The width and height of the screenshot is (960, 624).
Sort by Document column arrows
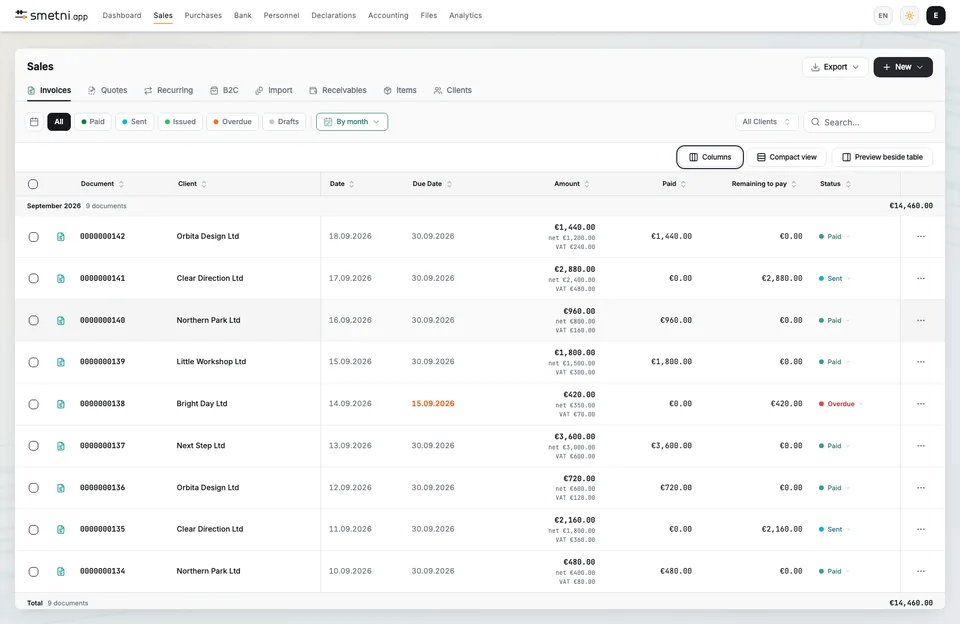121,184
